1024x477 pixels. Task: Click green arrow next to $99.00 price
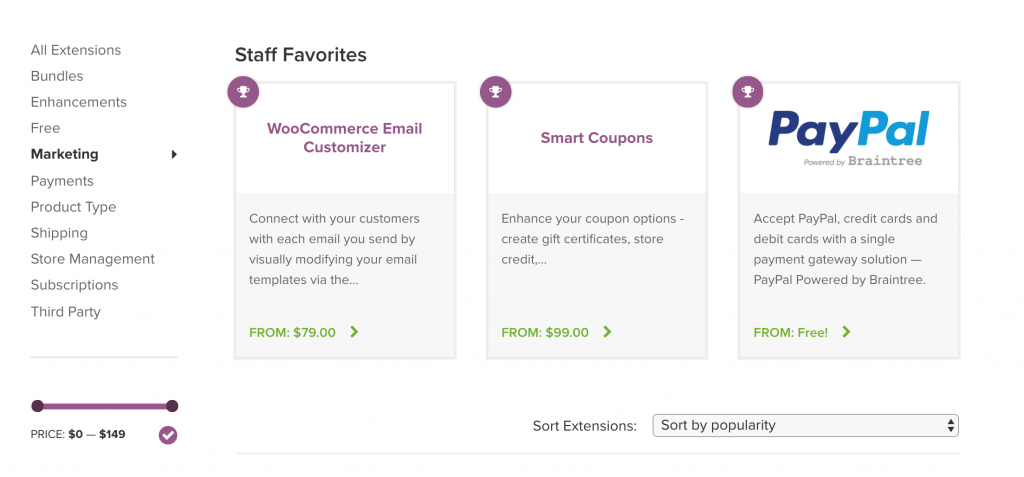pyautogui.click(x=608, y=332)
